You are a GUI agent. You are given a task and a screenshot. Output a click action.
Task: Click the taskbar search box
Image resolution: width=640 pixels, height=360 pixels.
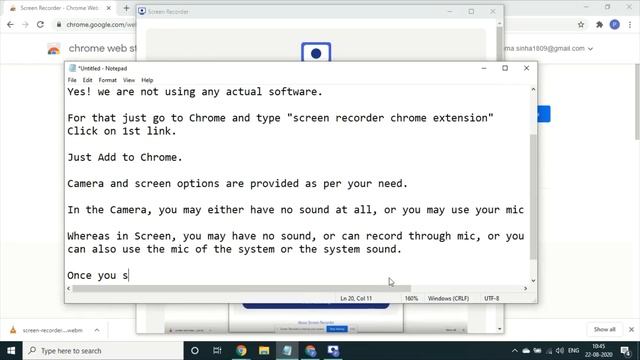103,351
